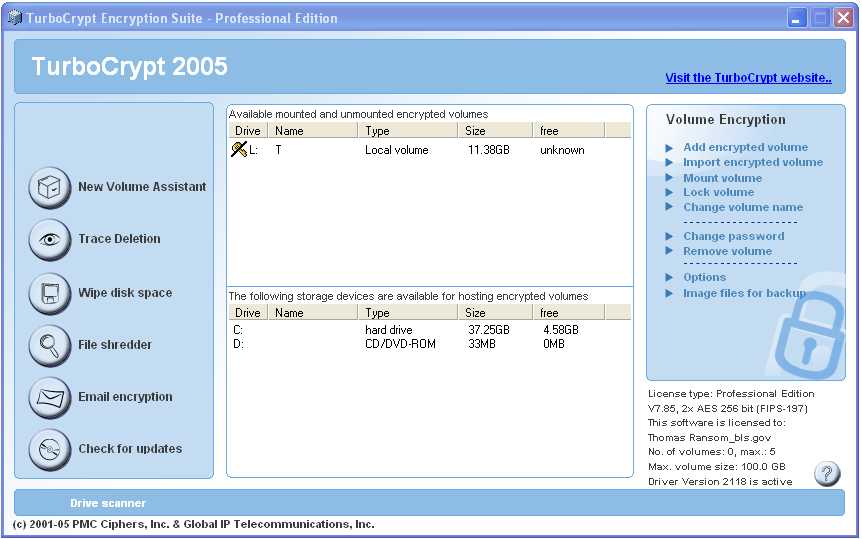Open Options in Volume Encryption panel
The image size is (862, 539).
tap(704, 277)
